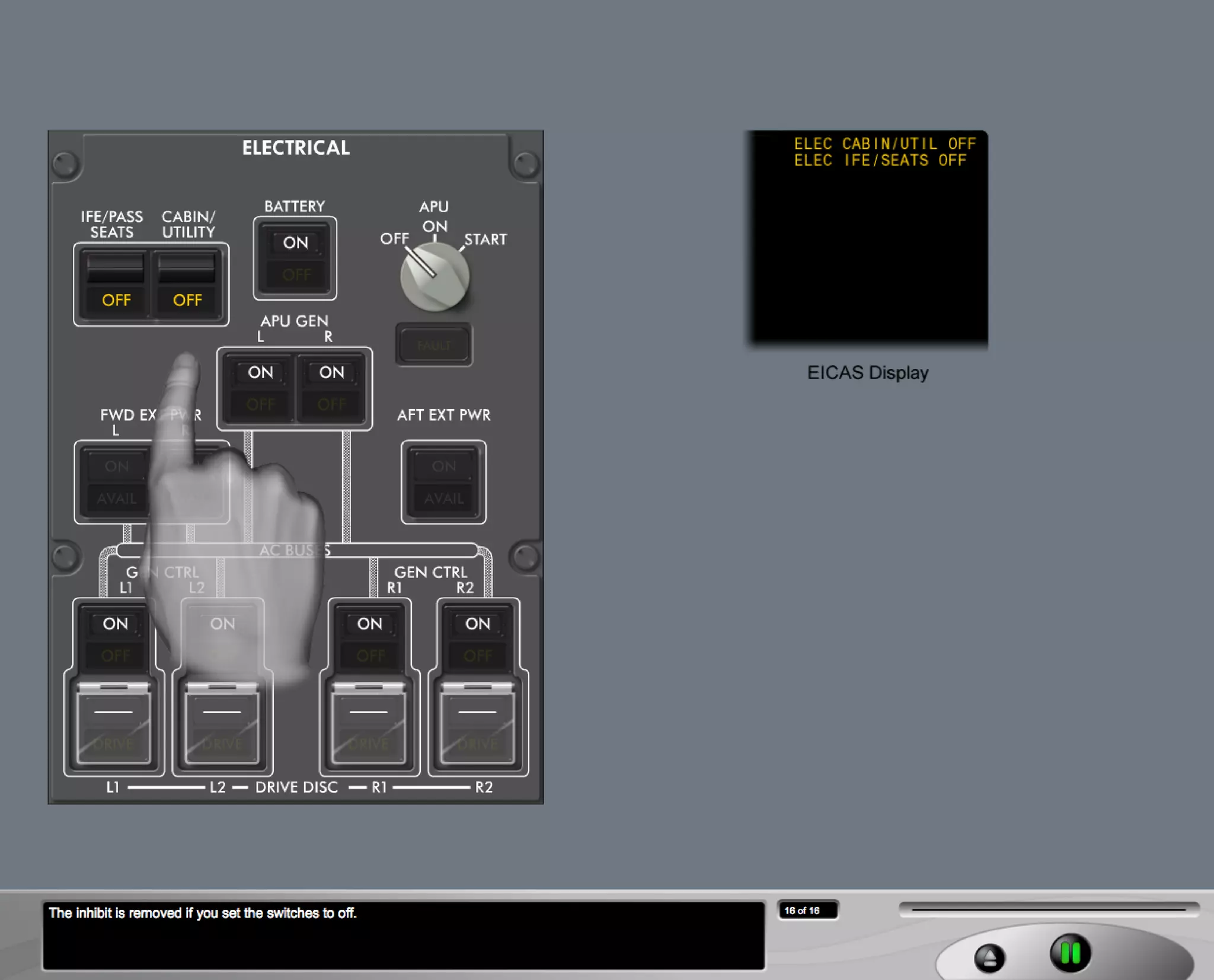Toggle the CABIN/UTILITY switch
The height and width of the screenshot is (980, 1214).
187,285
